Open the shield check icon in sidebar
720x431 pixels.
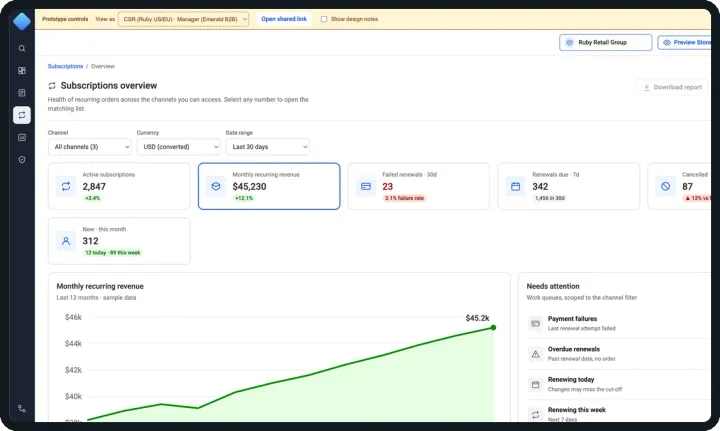[x=22, y=159]
